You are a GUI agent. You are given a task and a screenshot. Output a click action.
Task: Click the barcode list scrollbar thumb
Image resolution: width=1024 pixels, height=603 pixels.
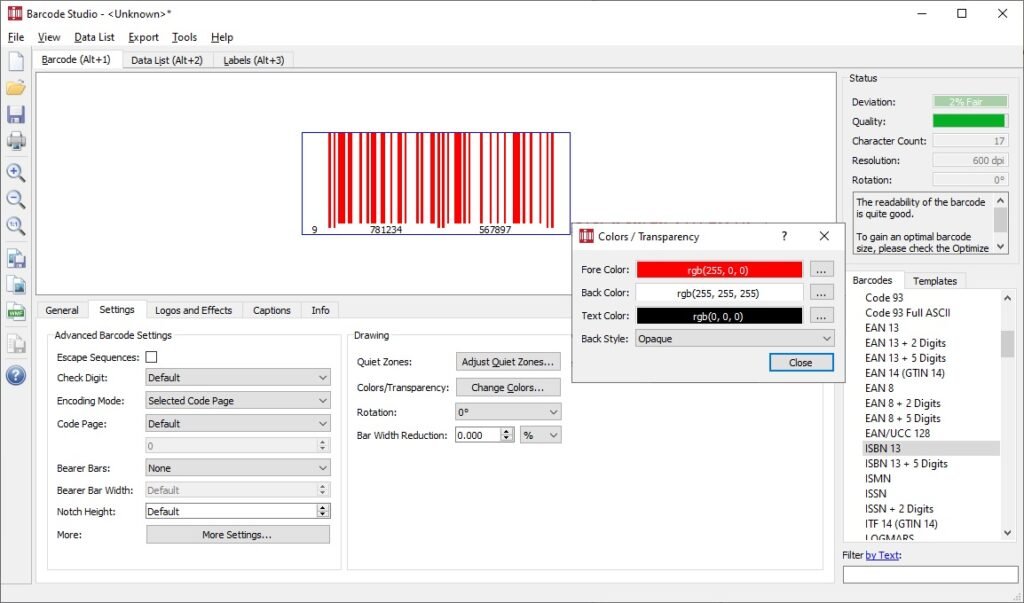click(x=1008, y=344)
